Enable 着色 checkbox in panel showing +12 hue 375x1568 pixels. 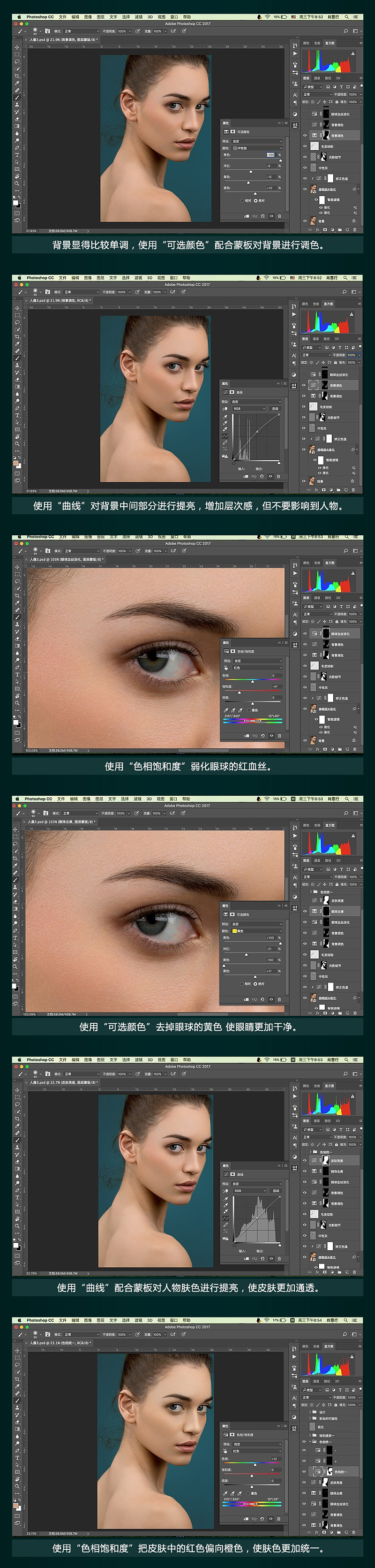pos(248,1493)
